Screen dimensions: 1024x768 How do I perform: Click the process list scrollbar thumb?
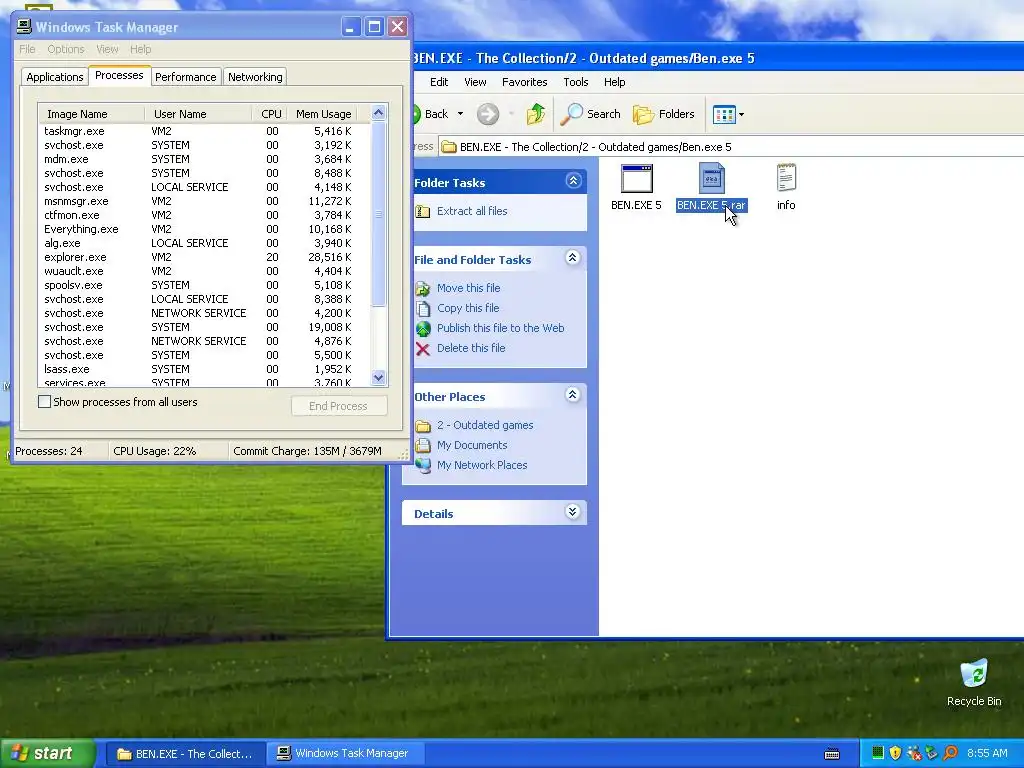click(x=379, y=214)
